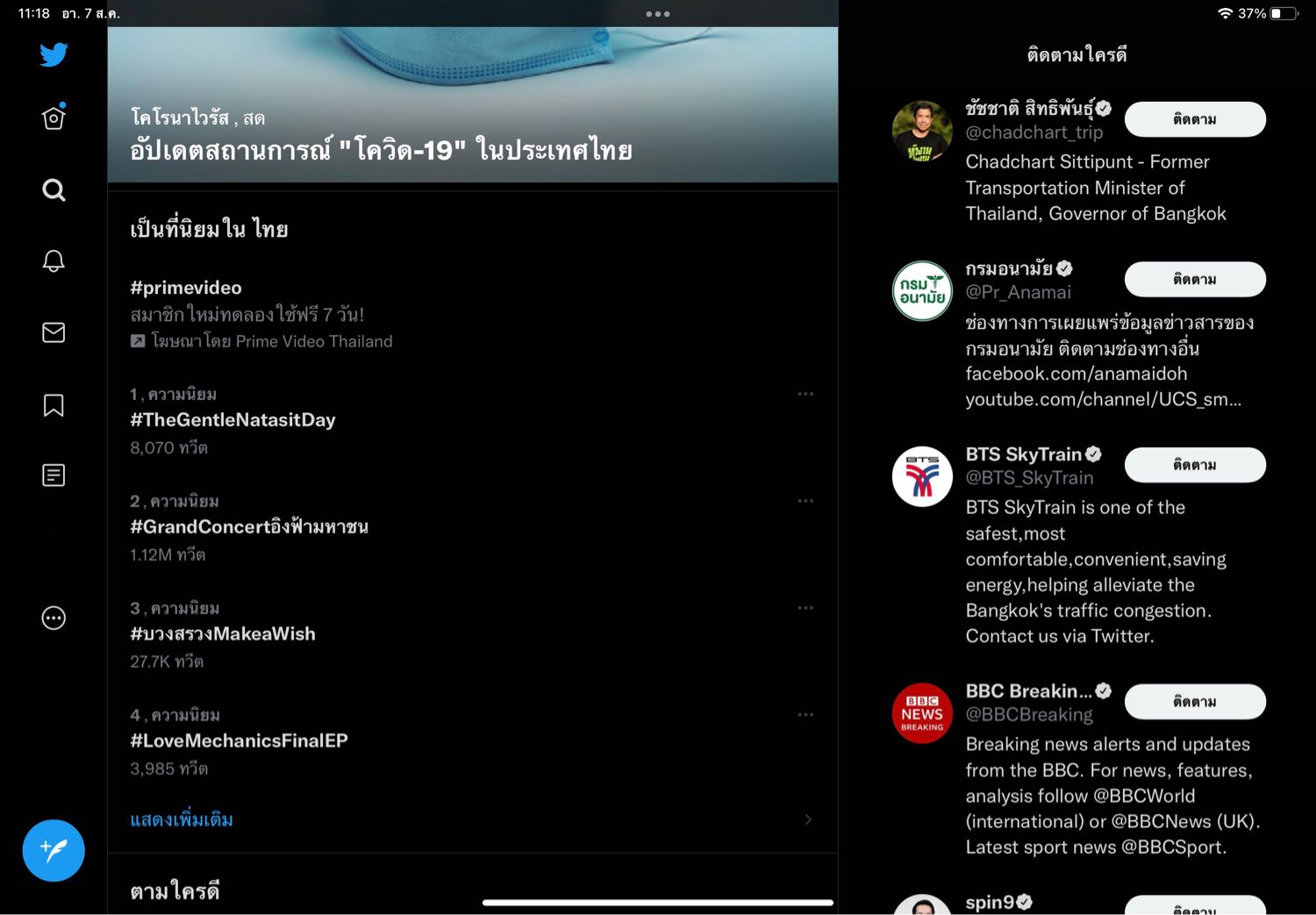Open options for trend #บวงสรวงMakeaWish

tap(805, 608)
